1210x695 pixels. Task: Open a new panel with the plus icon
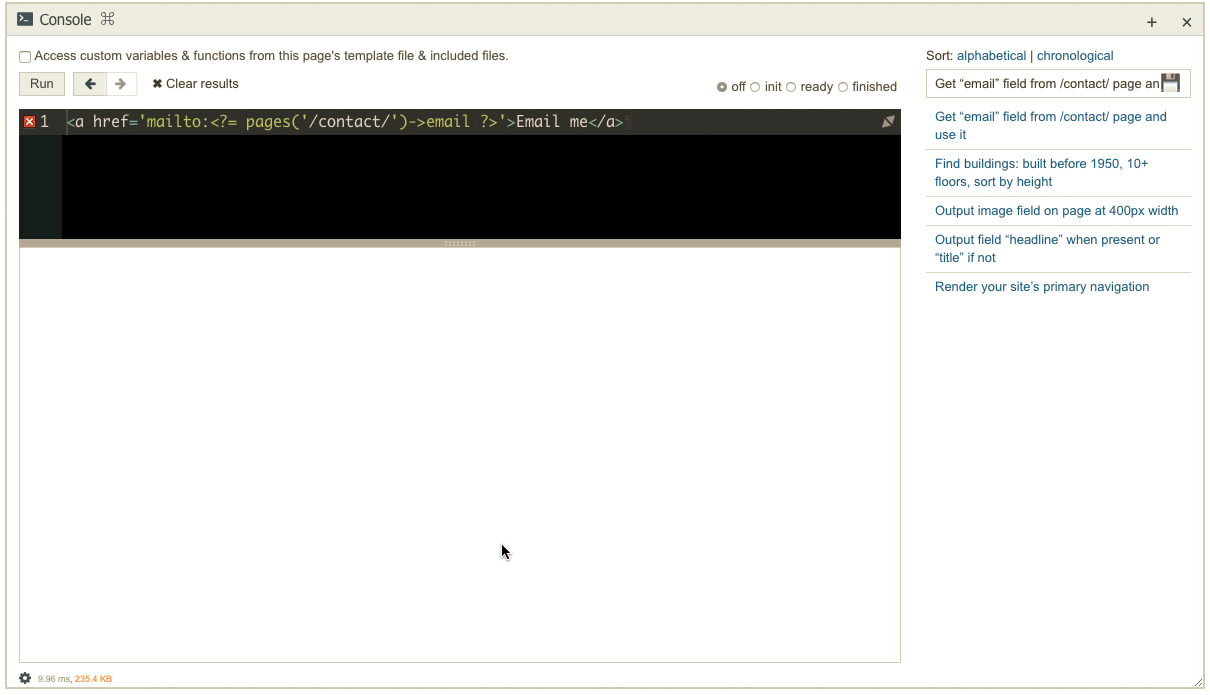click(1151, 21)
